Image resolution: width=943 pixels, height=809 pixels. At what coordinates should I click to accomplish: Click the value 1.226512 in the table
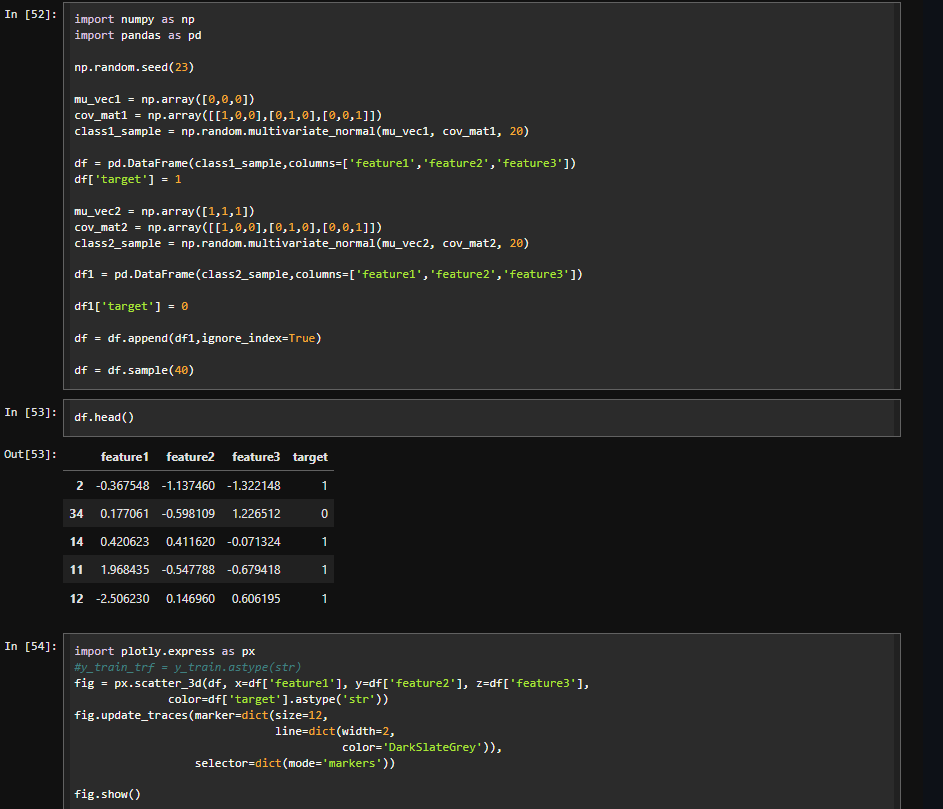click(256, 514)
